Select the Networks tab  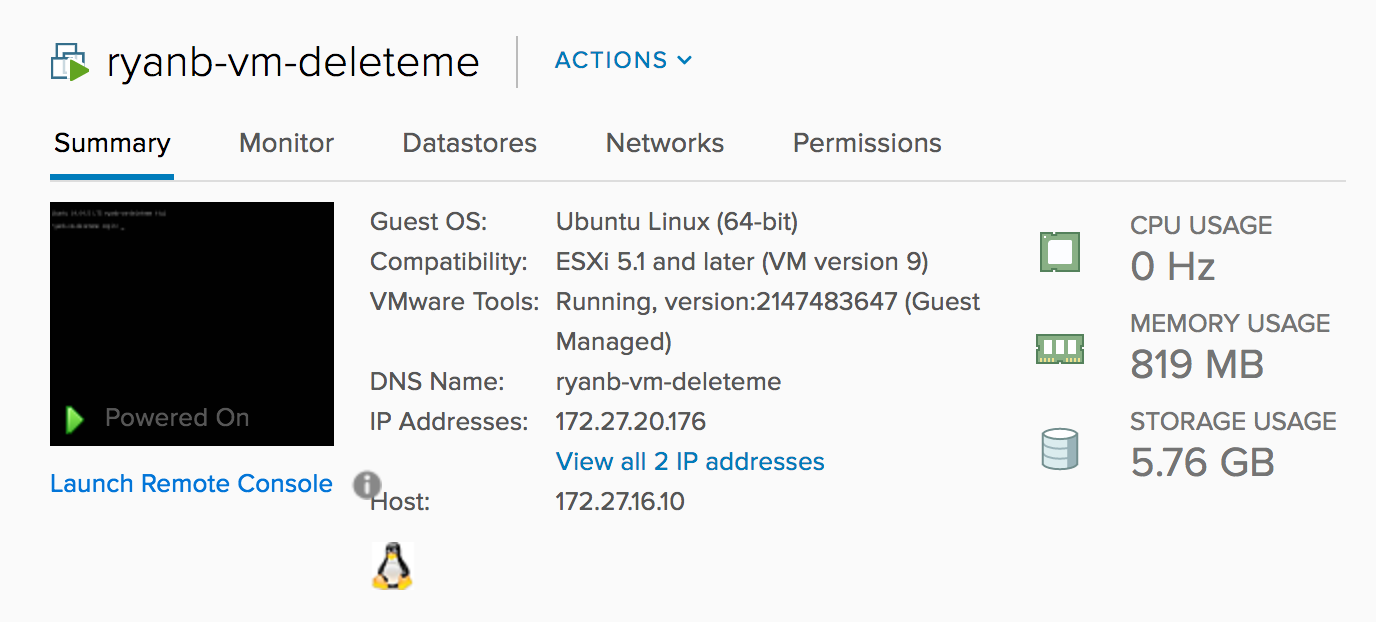pos(665,144)
